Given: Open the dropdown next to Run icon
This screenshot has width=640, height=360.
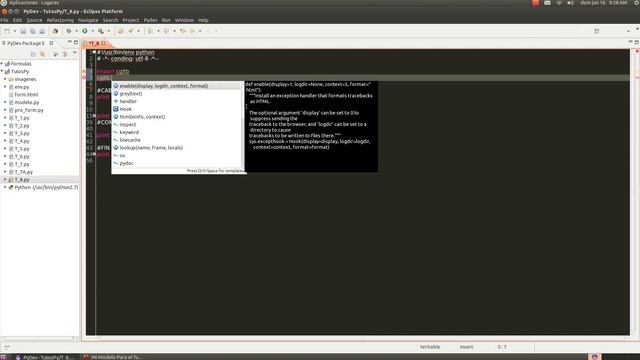Looking at the screenshot, I should click(92, 31).
